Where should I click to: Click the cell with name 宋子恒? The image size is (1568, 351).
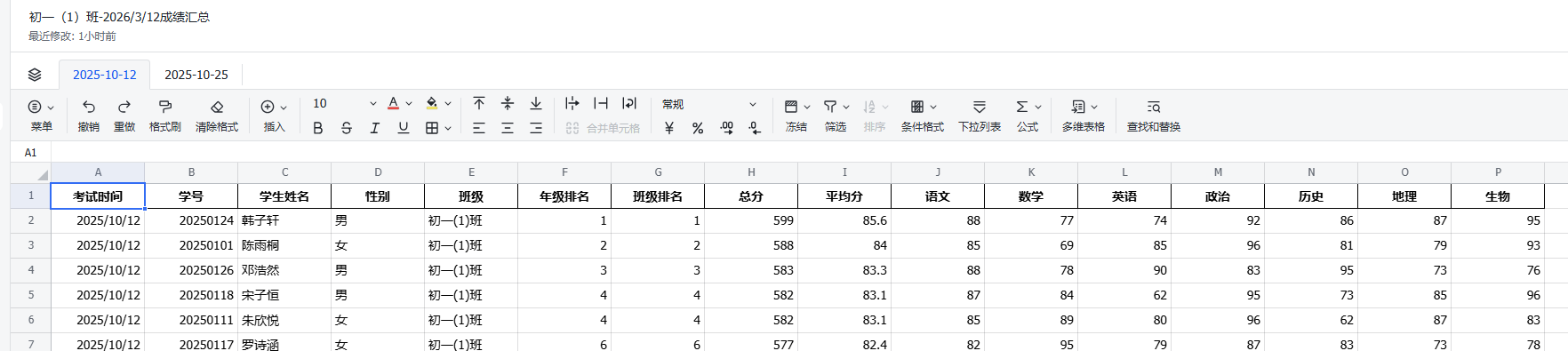coord(284,295)
